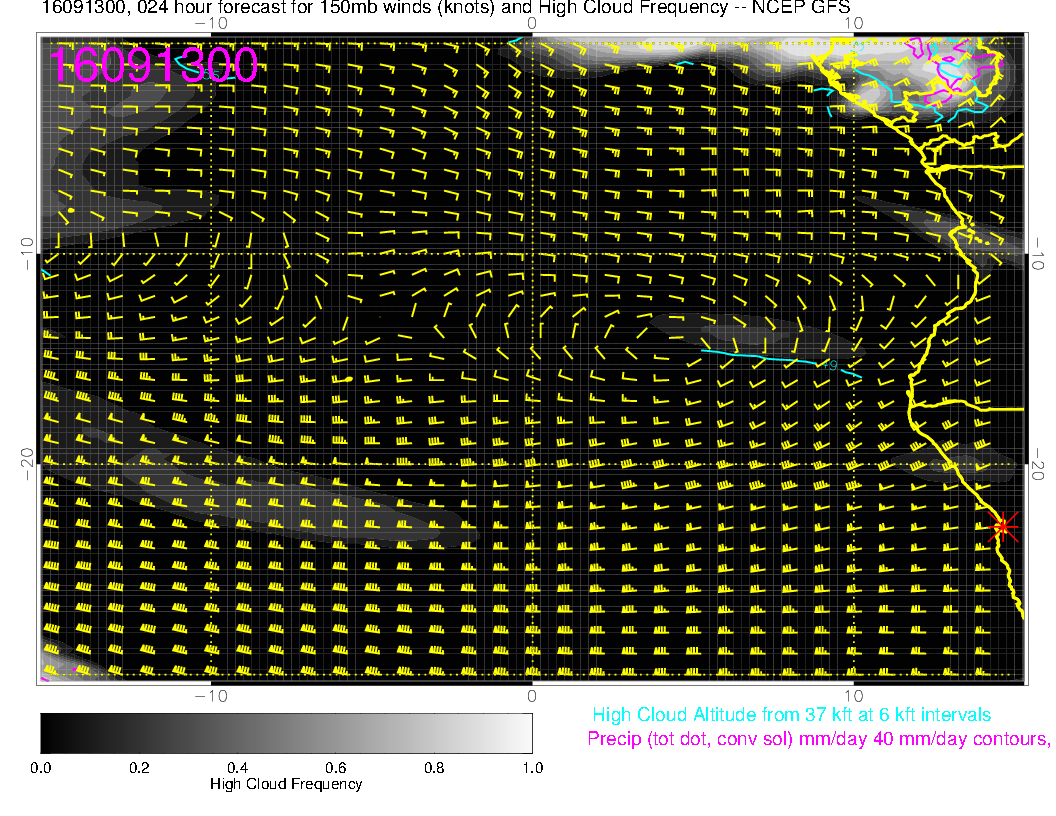Click the magenta 16091300 timestamp label
The height and width of the screenshot is (816, 1056).
[154, 64]
